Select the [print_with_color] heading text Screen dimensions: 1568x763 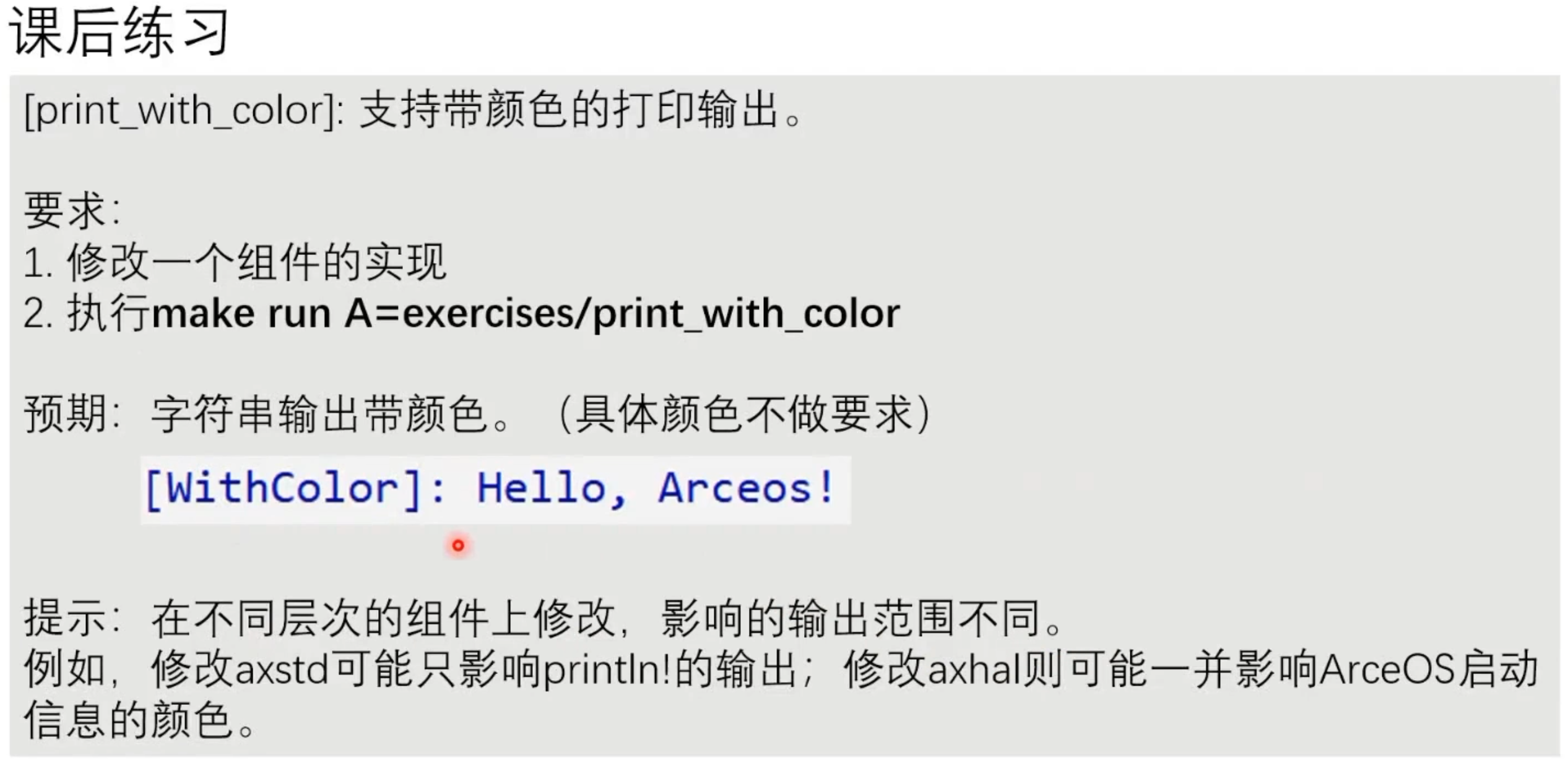184,111
